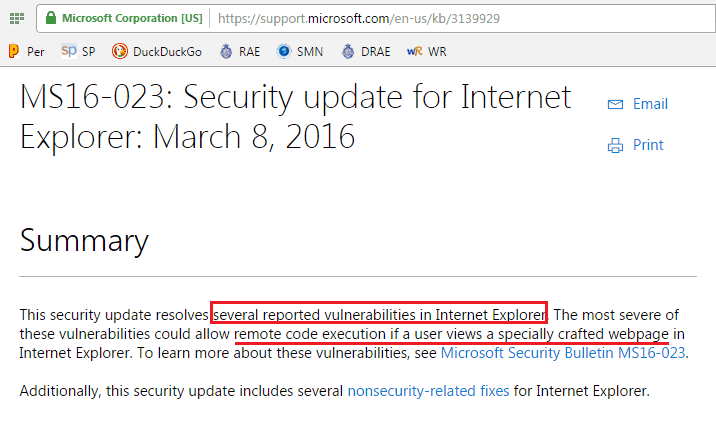
Task: Click the Summary section heading
Action: pos(84,241)
